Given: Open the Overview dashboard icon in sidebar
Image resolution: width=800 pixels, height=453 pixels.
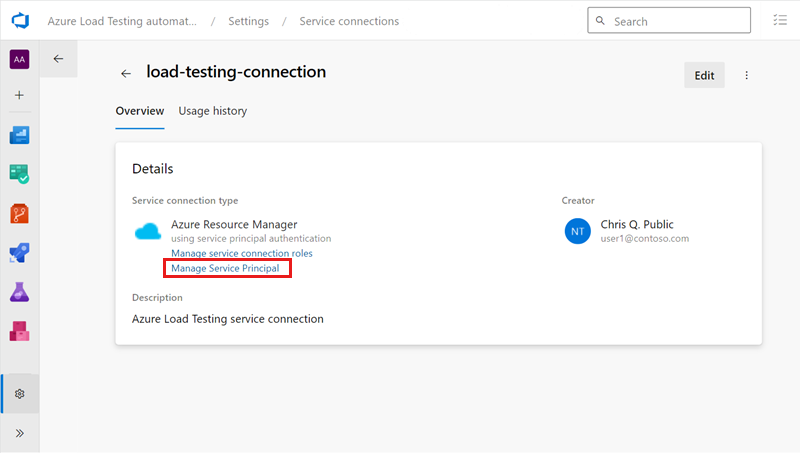Looking at the screenshot, I should click(19, 135).
